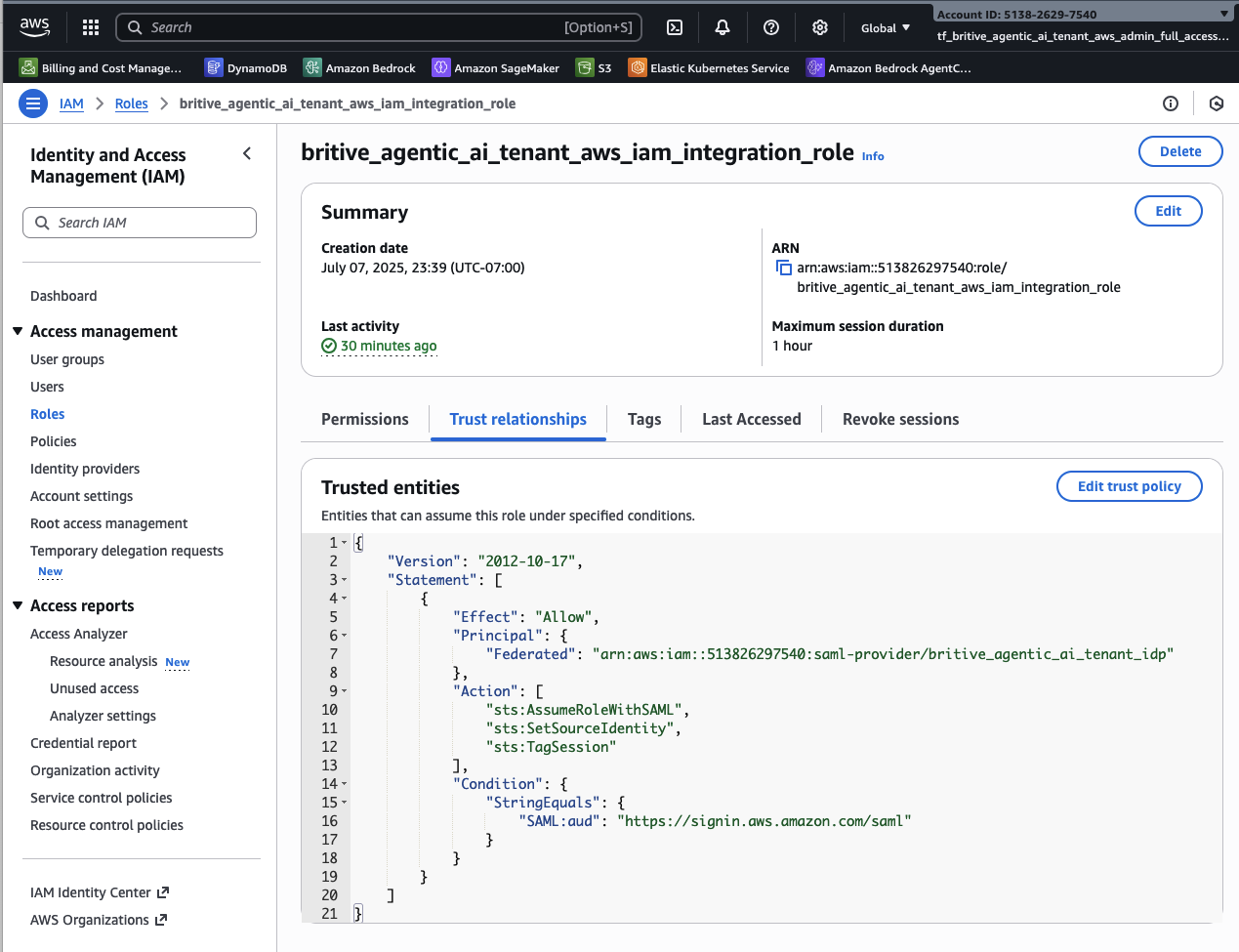Screen dimensions: 1239x952
Task: Open the help question mark menu
Action: click(x=771, y=27)
